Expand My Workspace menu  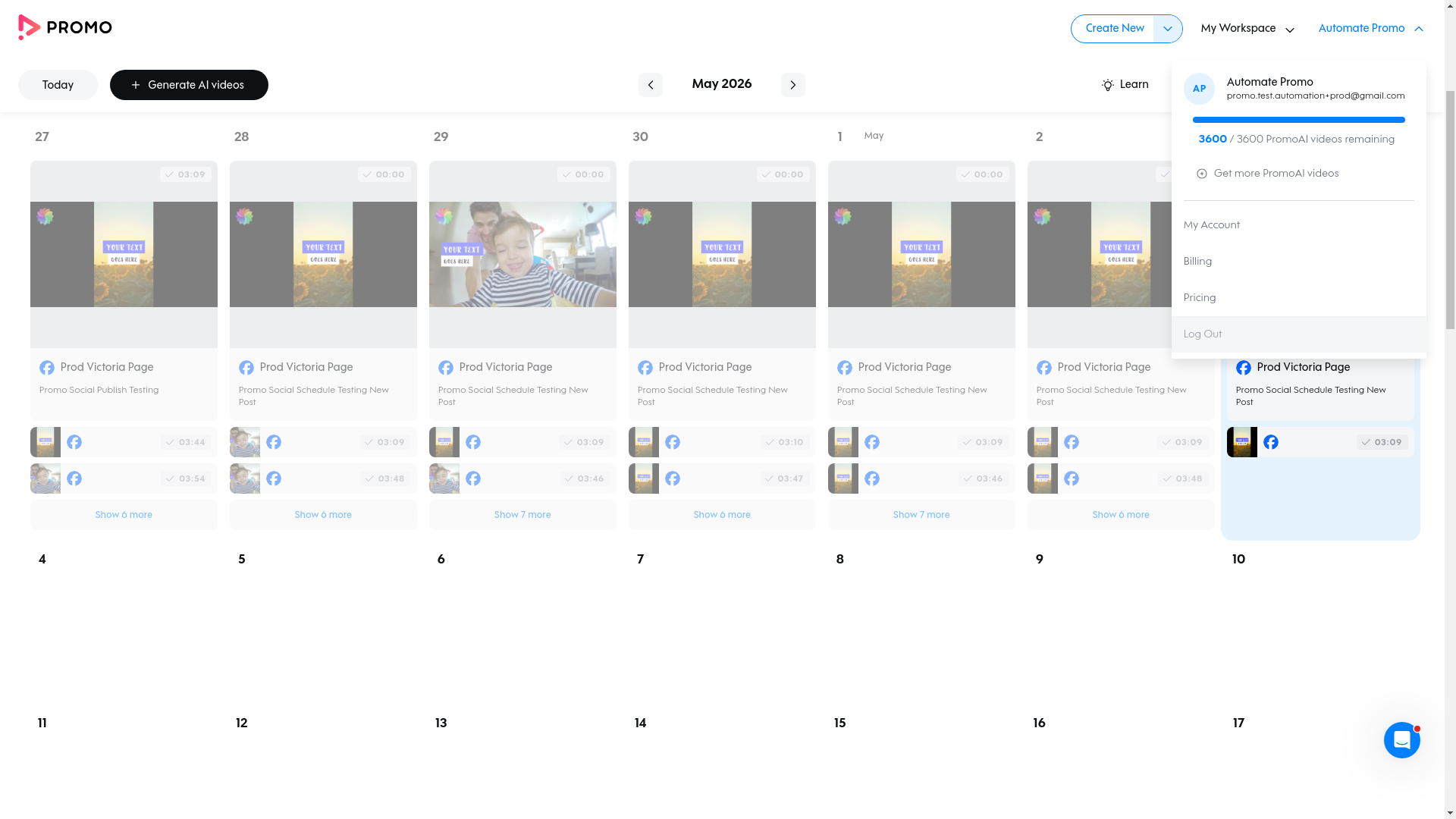pos(1247,29)
